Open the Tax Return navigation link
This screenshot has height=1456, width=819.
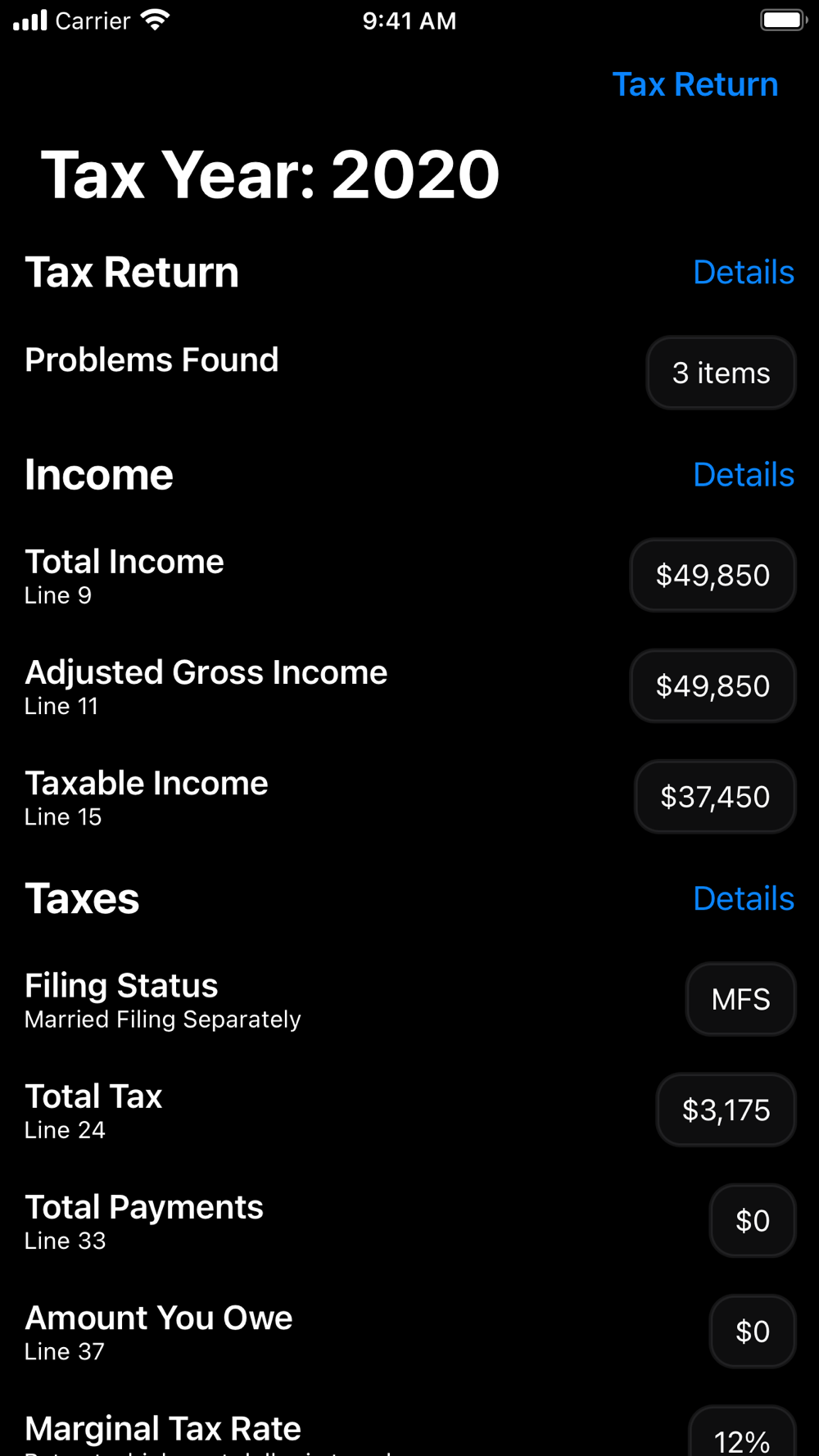point(695,84)
